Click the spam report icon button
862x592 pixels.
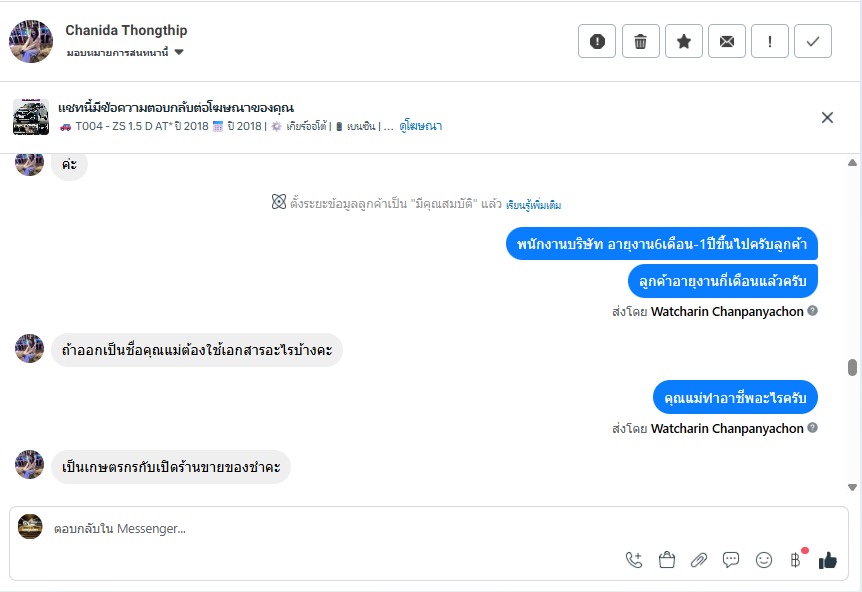coord(597,41)
